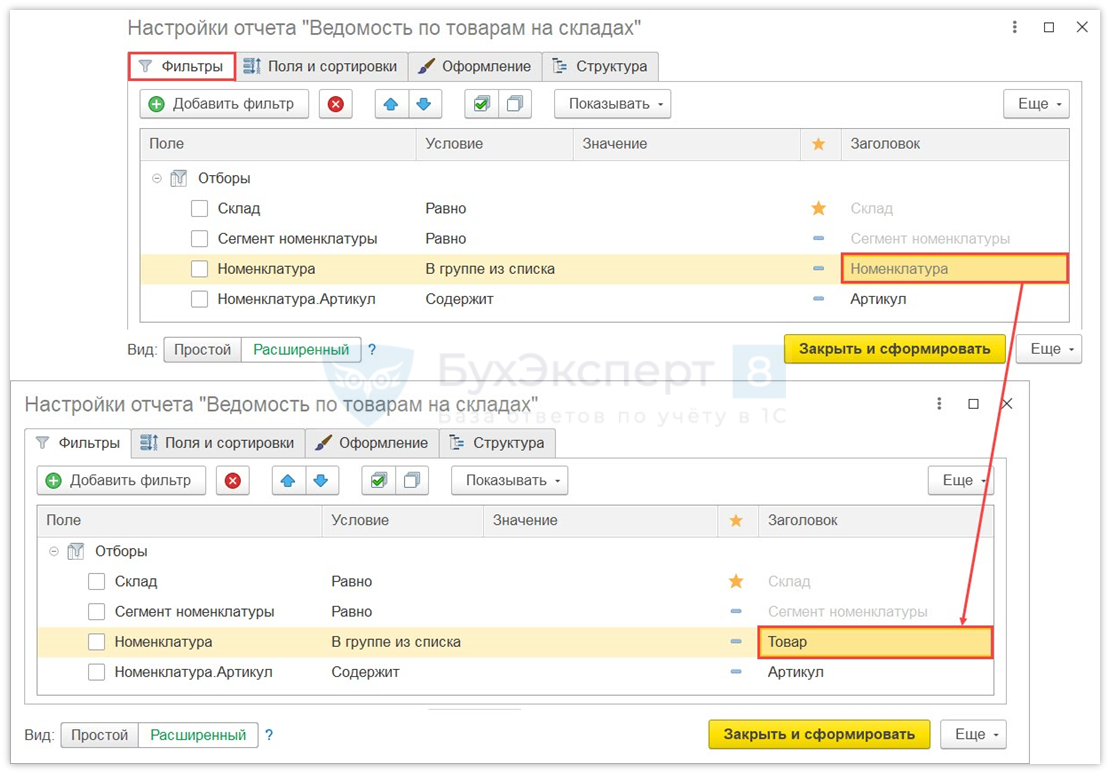
Task: Collapse the Отборы tree group in upper dialog
Action: (x=157, y=179)
